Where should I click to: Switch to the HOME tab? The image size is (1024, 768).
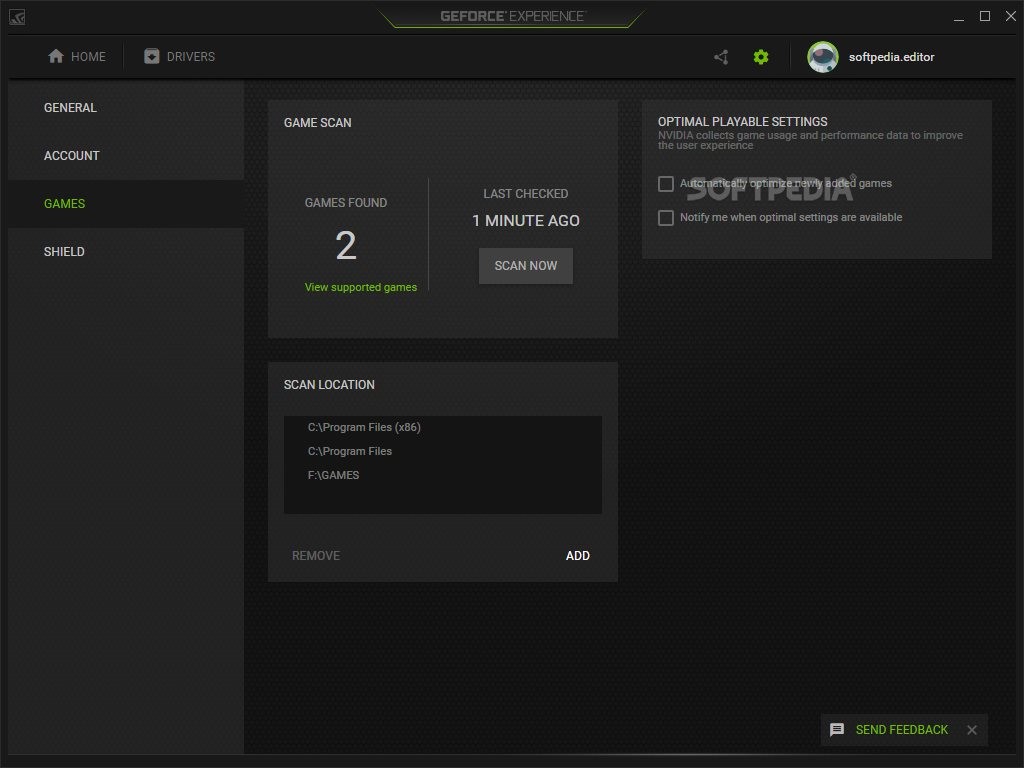coord(76,56)
